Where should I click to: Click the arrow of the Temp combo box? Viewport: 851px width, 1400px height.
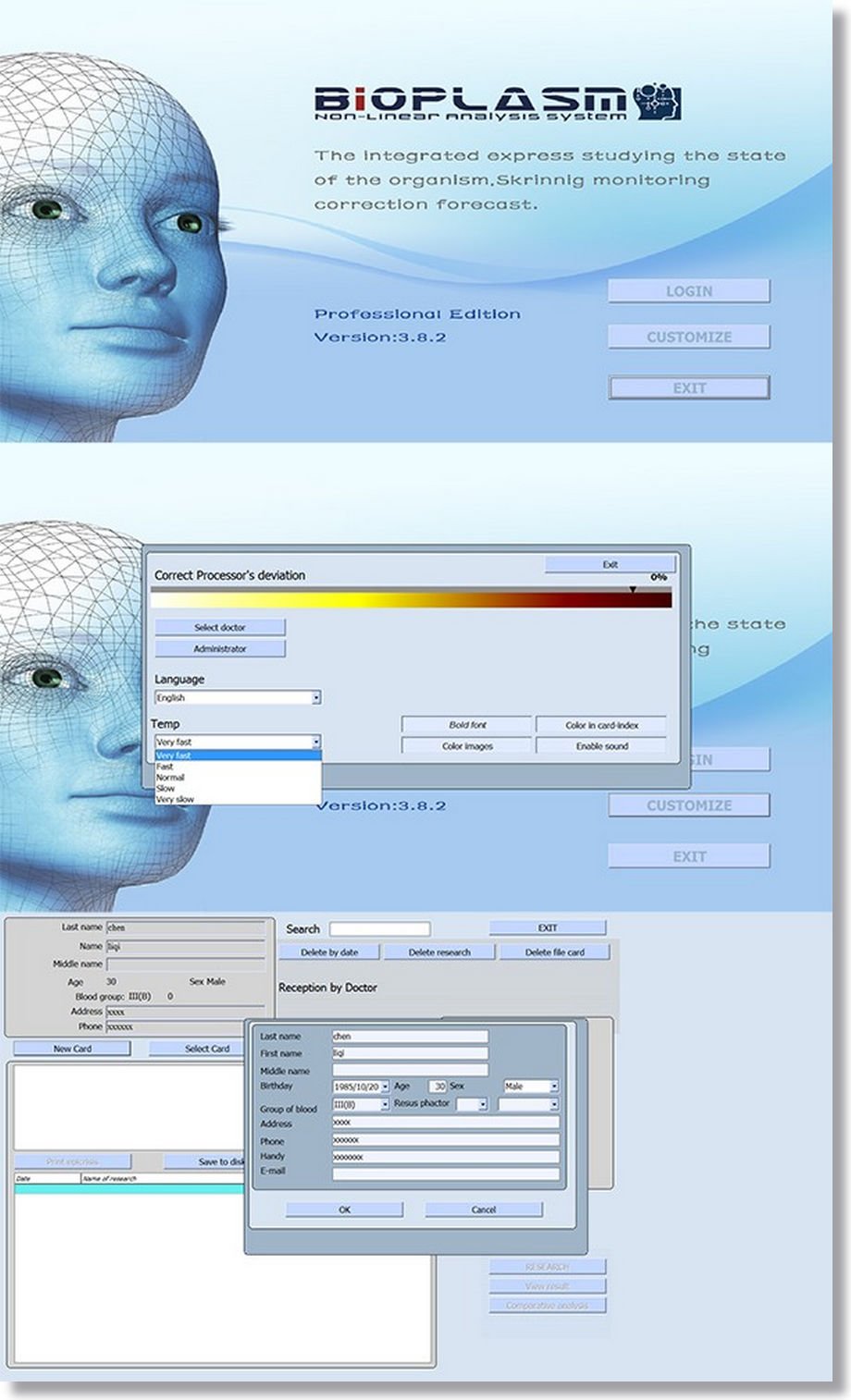[x=315, y=742]
